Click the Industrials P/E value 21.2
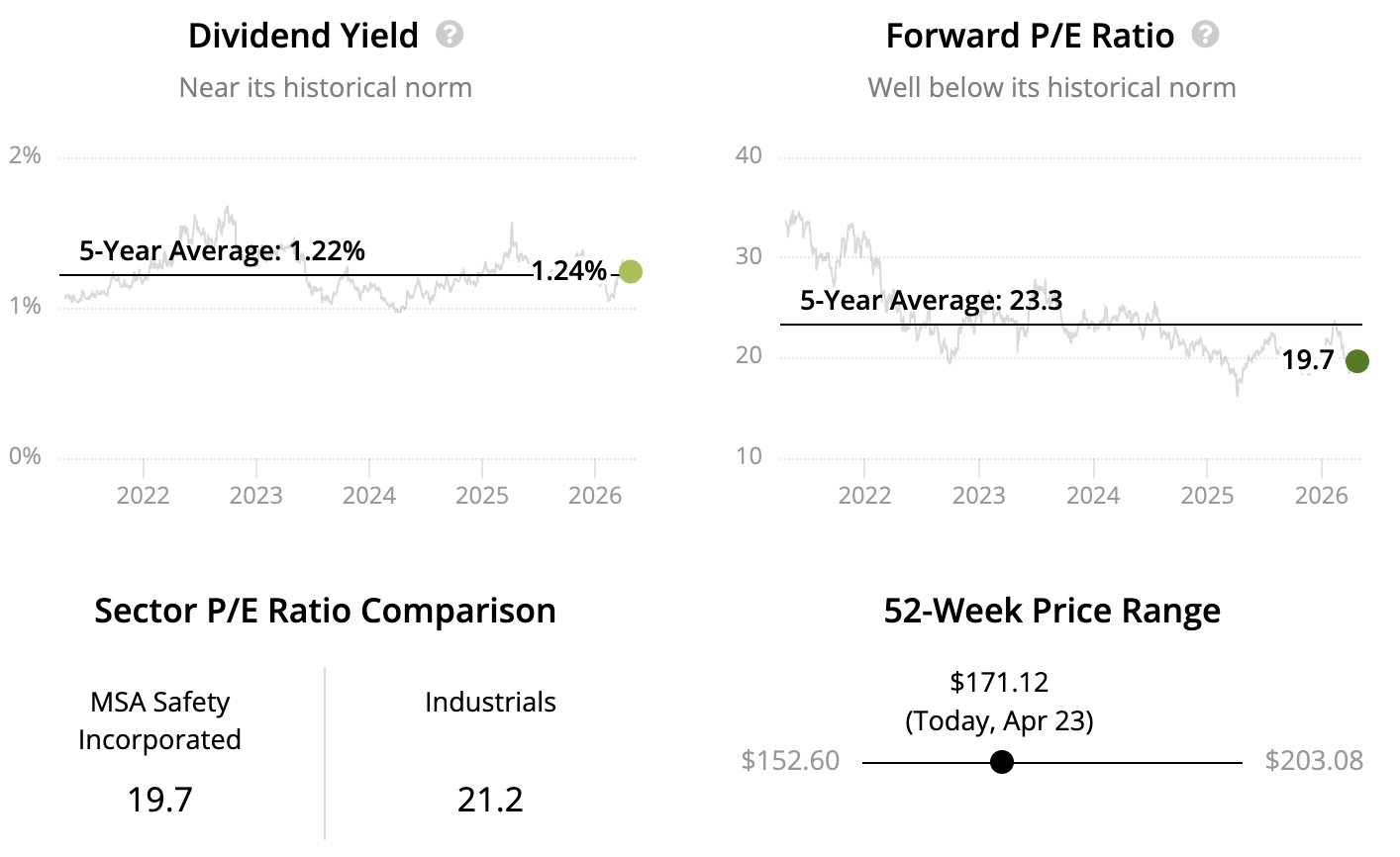Image resolution: width=1400 pixels, height=857 pixels. [x=490, y=799]
